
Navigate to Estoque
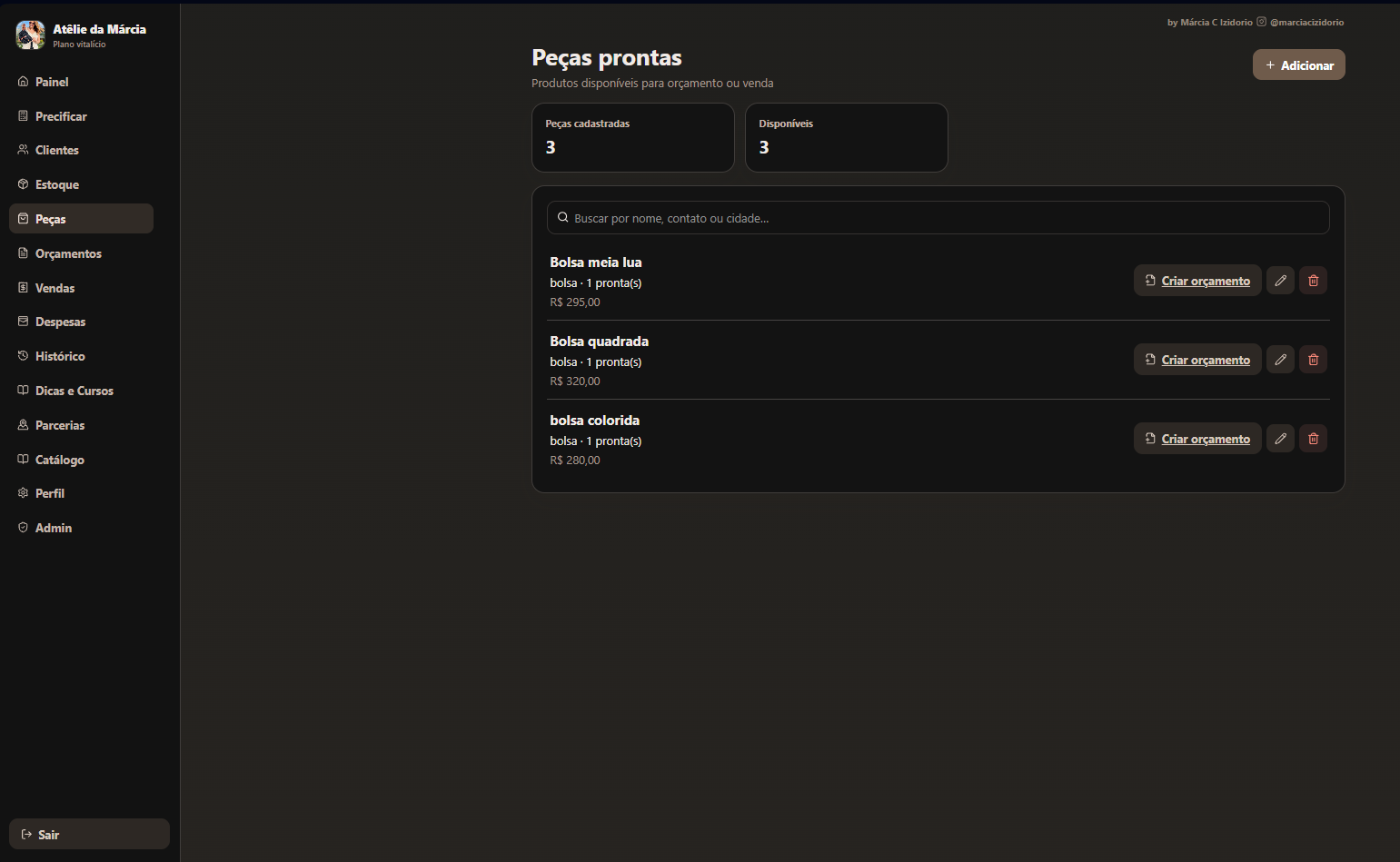tap(81, 184)
